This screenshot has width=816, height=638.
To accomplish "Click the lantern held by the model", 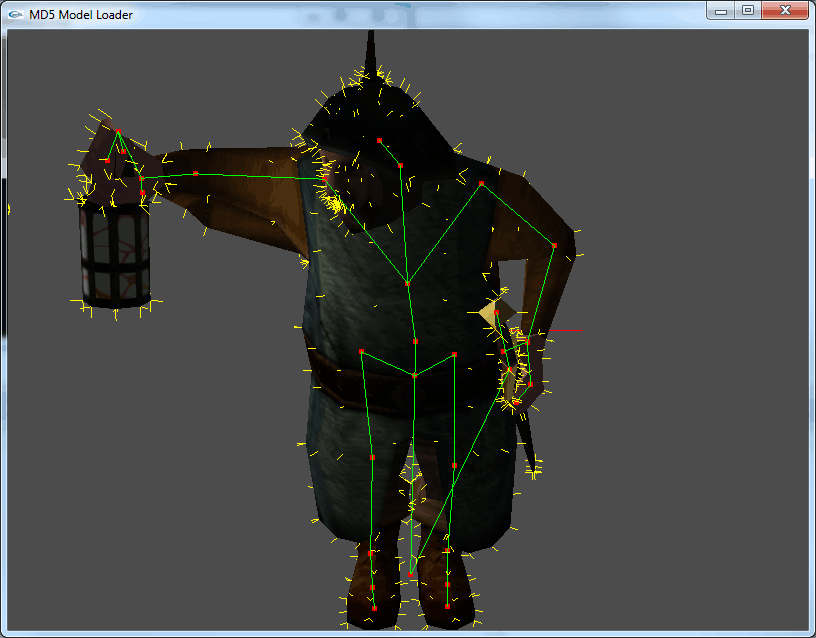I will coord(115,254).
